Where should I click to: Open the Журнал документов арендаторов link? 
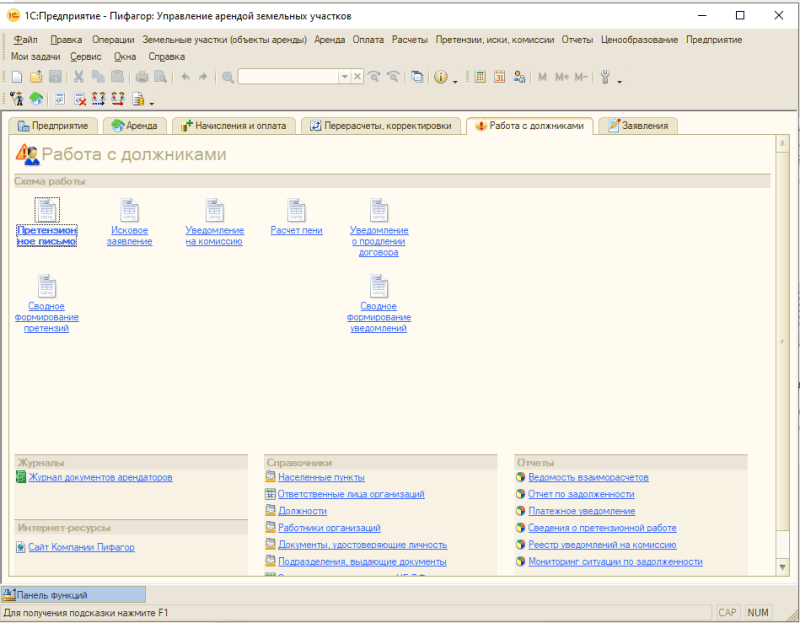tap(100, 478)
